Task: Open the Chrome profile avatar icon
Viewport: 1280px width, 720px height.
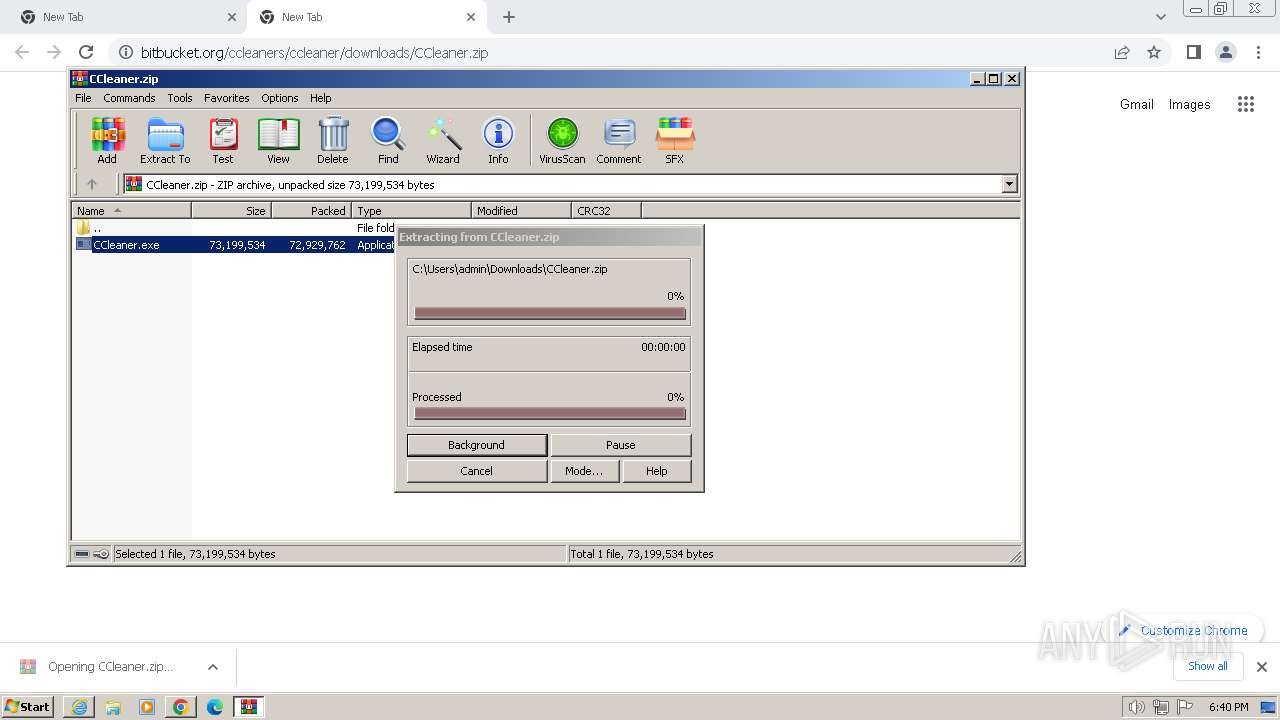Action: 1225,52
